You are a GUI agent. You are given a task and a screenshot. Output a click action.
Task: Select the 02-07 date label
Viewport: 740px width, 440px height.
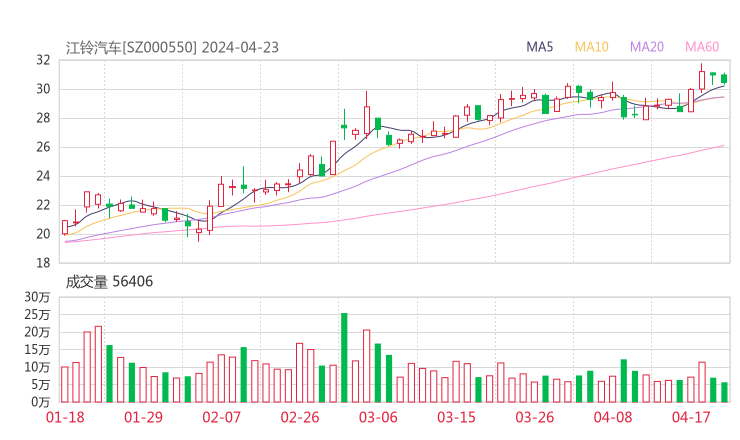(x=221, y=417)
